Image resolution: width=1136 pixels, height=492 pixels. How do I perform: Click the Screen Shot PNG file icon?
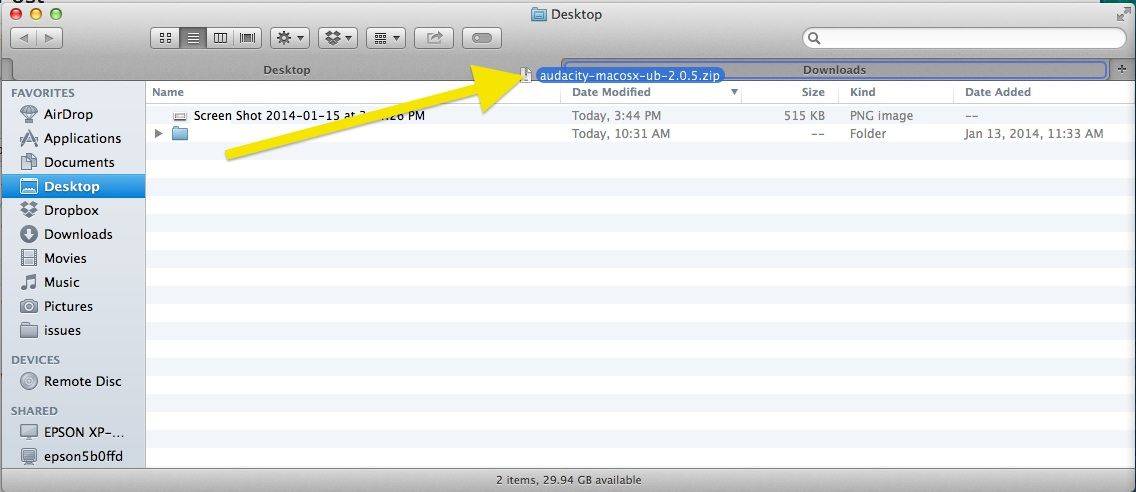click(x=180, y=116)
